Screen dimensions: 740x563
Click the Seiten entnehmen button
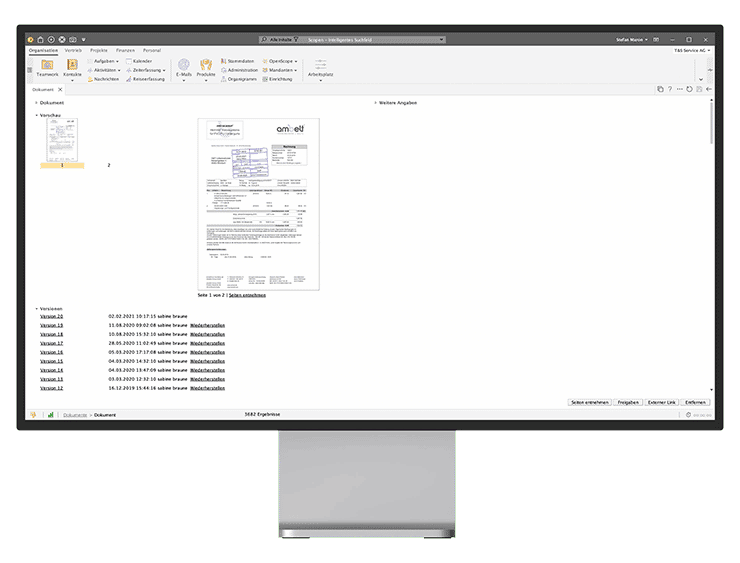pos(589,403)
